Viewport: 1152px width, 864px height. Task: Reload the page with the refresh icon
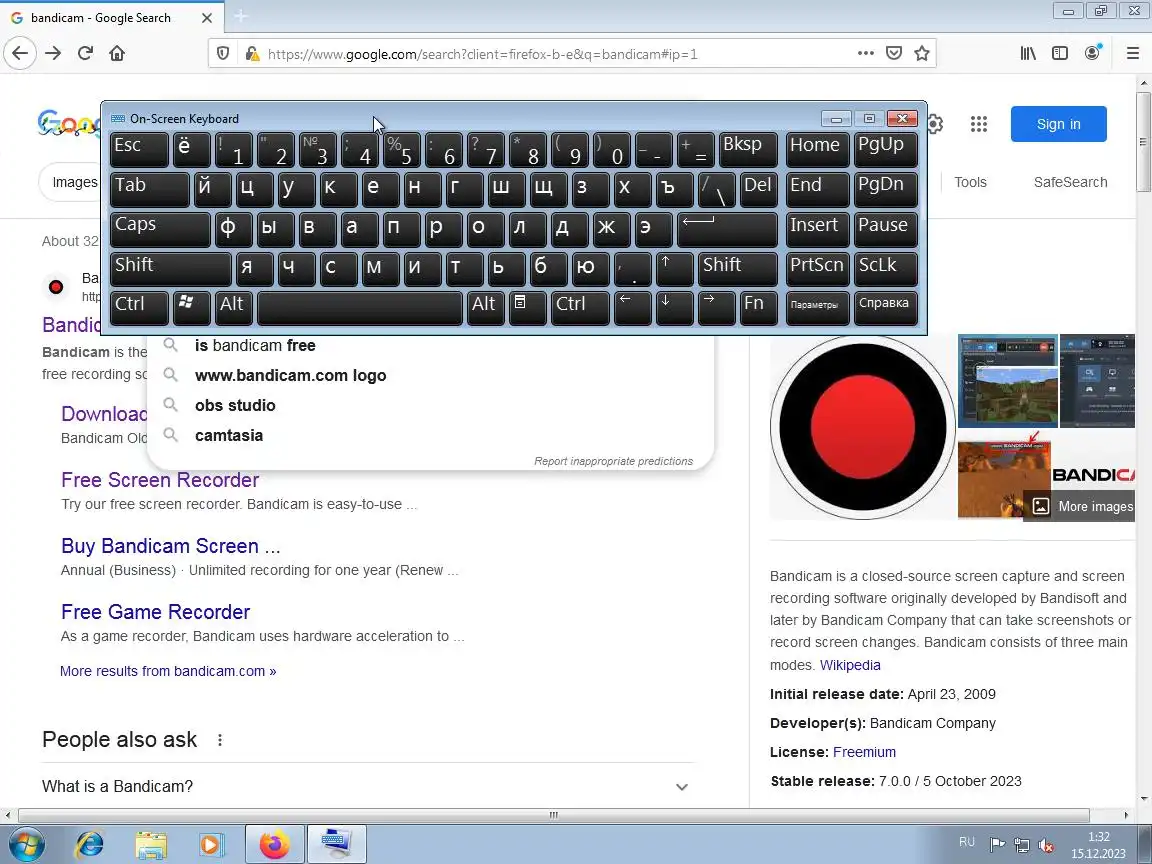coord(85,53)
